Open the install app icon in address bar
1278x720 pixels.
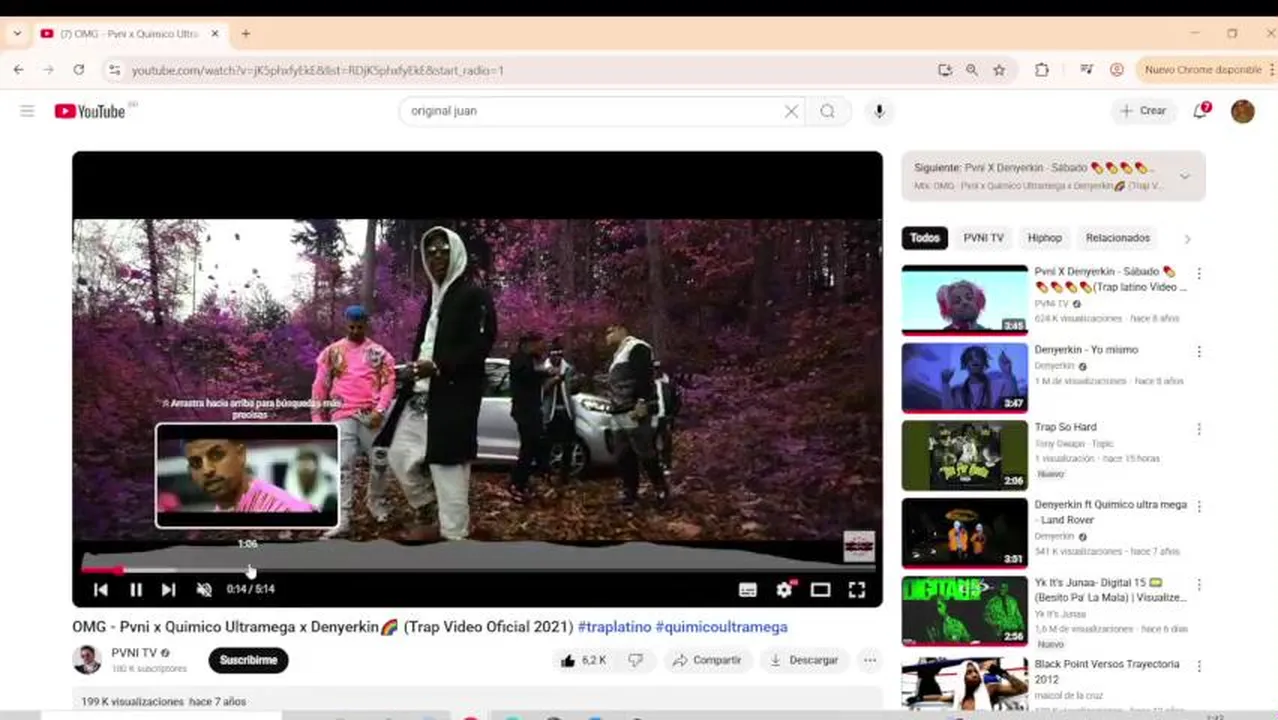945,70
